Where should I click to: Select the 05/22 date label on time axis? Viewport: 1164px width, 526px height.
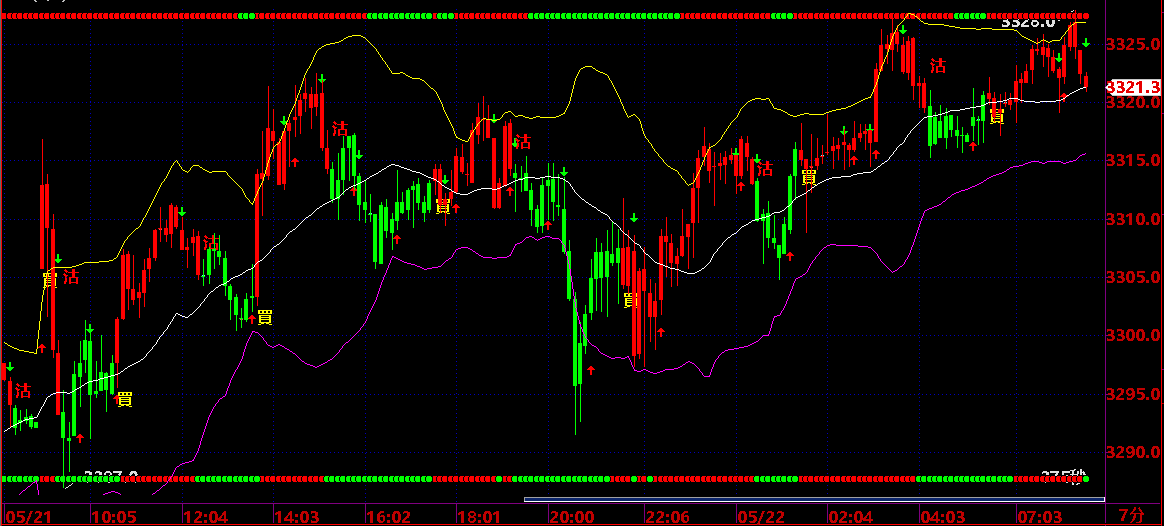coord(758,516)
